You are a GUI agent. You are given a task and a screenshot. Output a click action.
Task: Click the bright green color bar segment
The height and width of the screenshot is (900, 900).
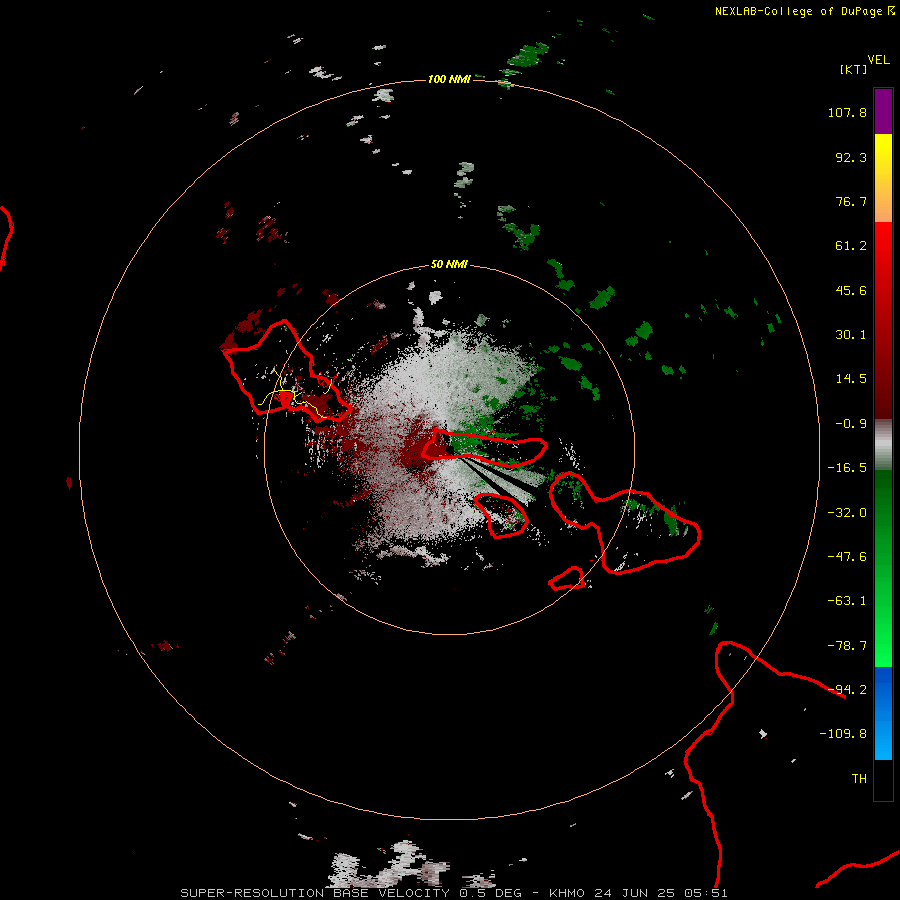[883, 568]
